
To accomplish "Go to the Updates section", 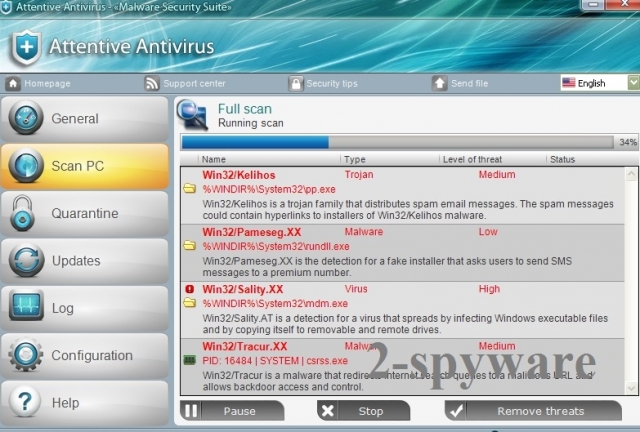I will 84,261.
